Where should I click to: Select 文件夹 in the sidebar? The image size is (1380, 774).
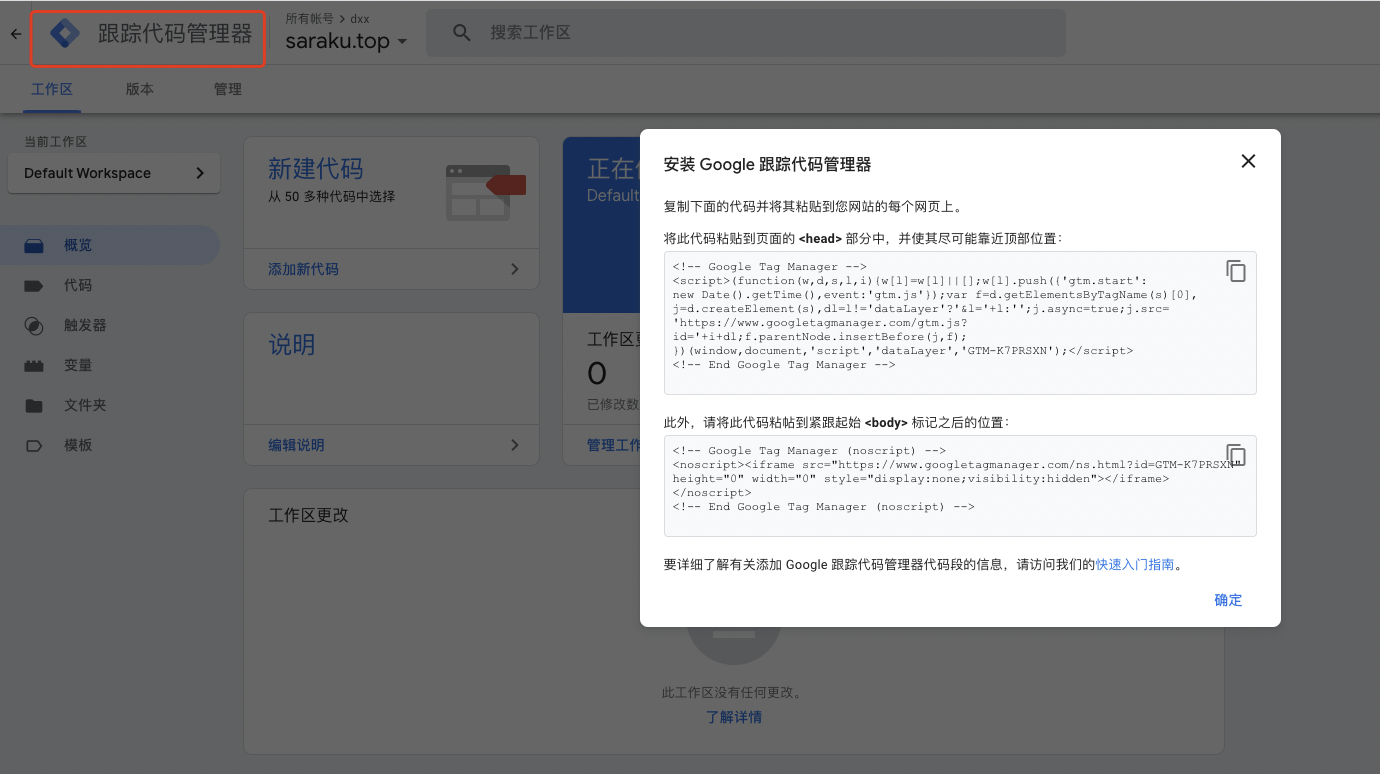pos(110,405)
